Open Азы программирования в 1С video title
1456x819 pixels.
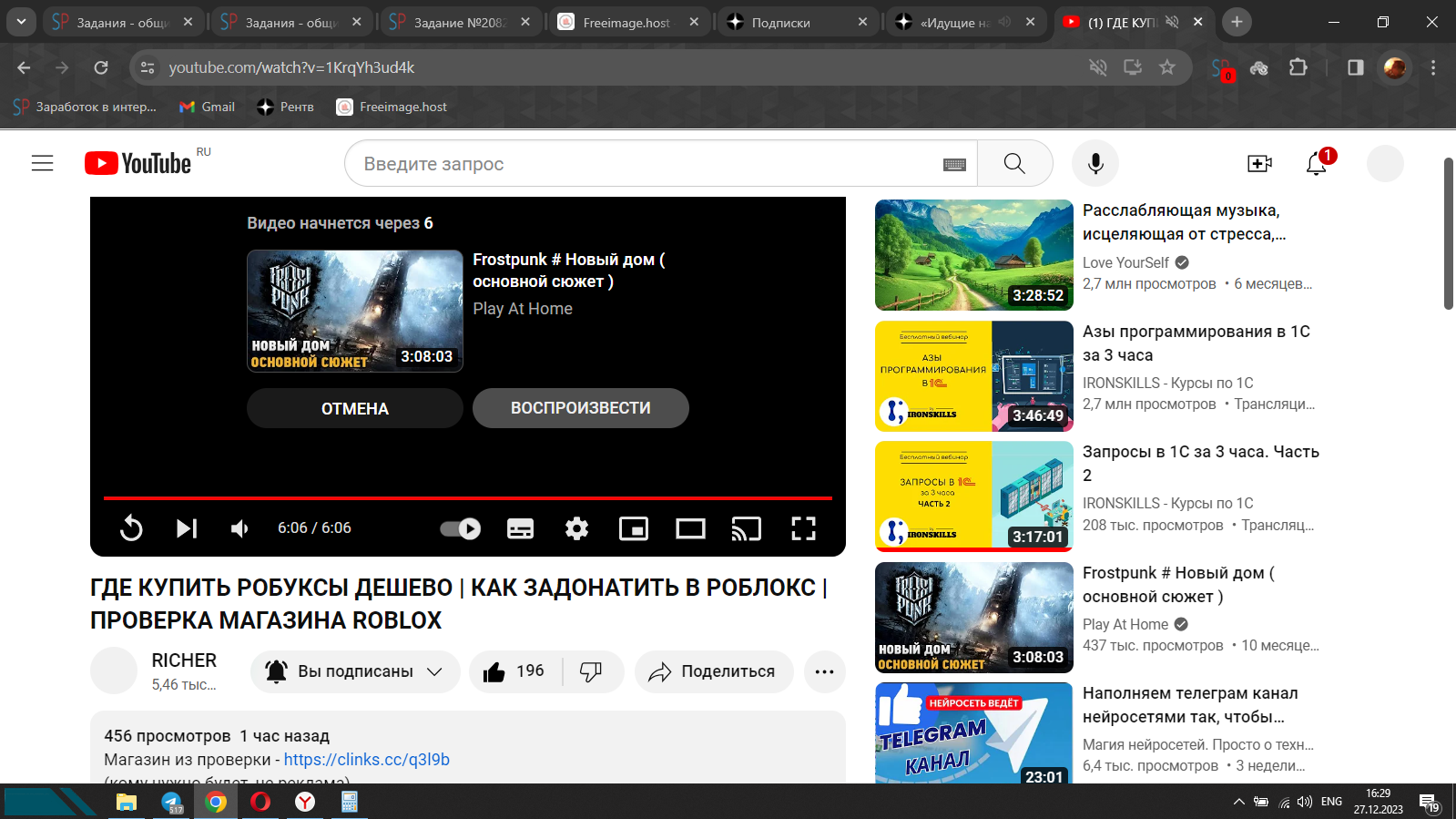(1196, 343)
